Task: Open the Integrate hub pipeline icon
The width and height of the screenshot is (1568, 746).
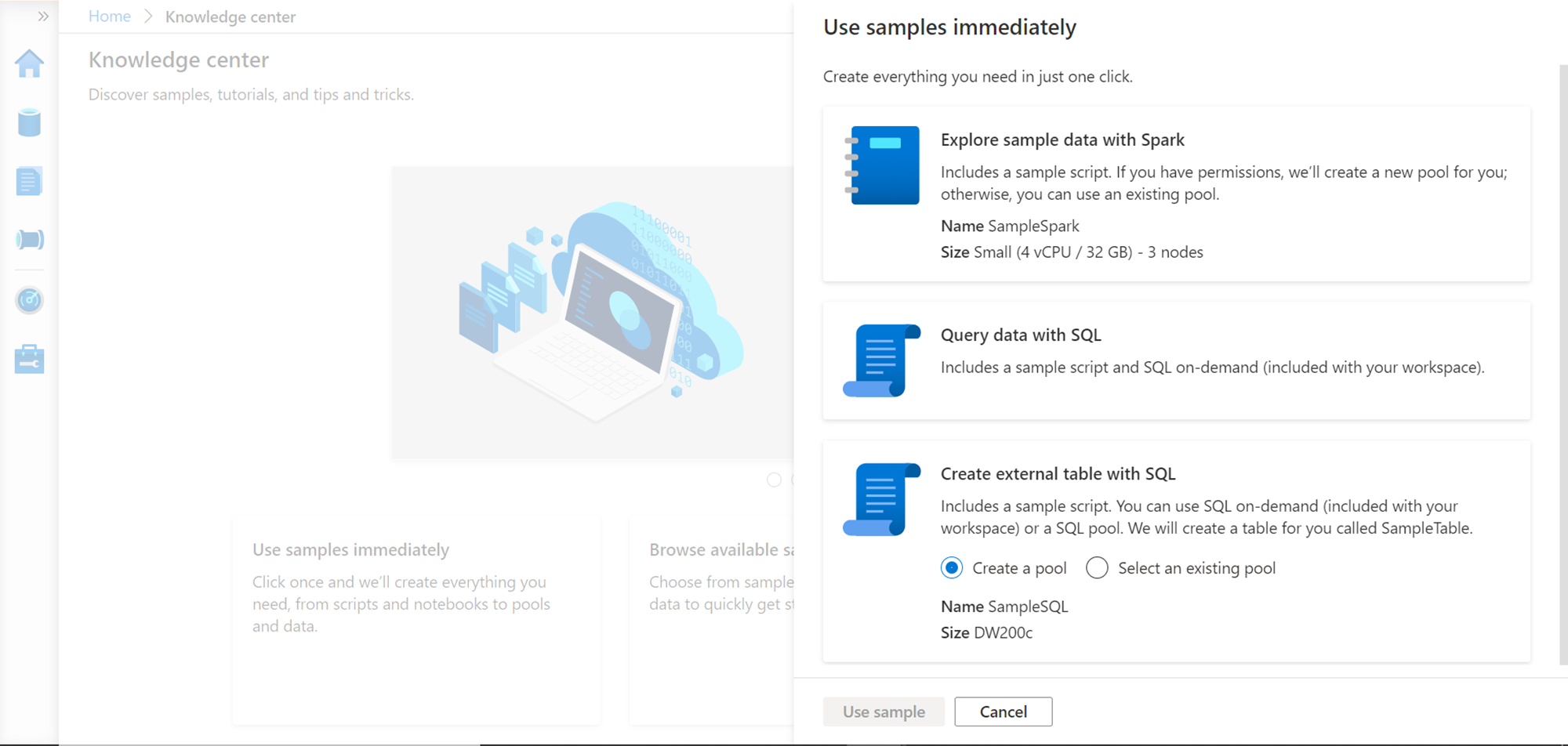Action: tap(29, 240)
